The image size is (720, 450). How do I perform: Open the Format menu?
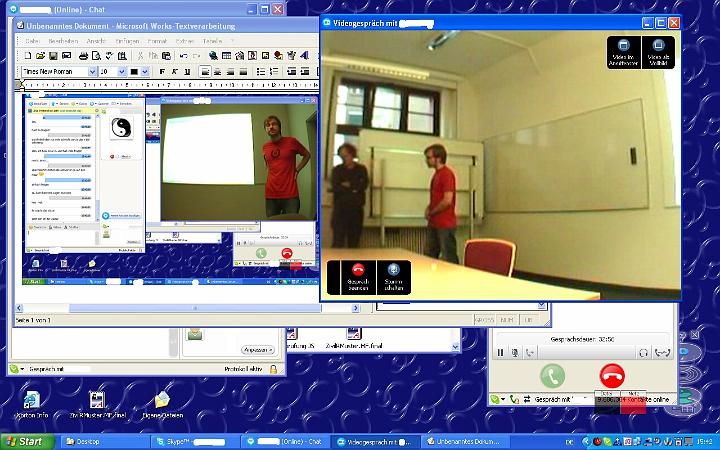tap(157, 41)
